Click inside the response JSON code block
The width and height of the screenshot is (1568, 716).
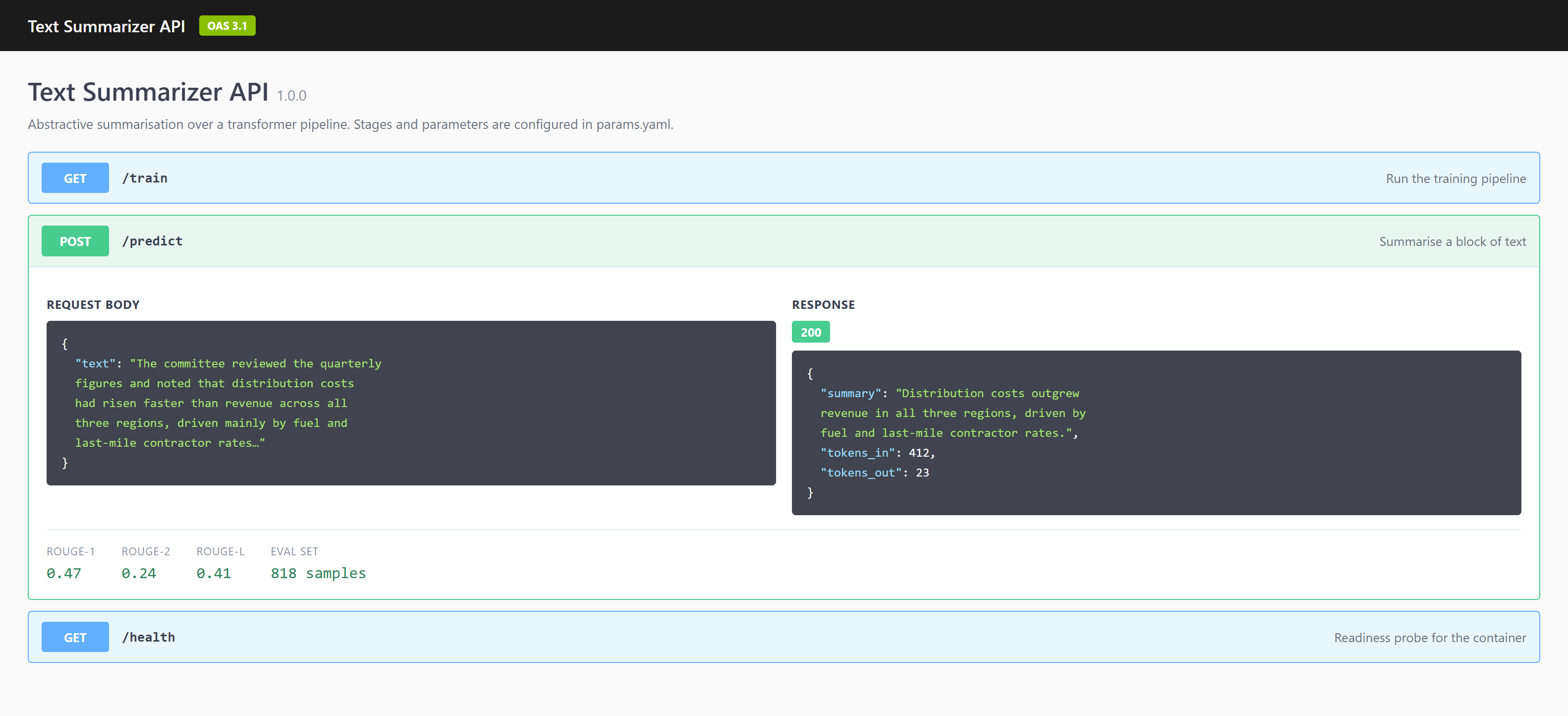coord(1157,433)
